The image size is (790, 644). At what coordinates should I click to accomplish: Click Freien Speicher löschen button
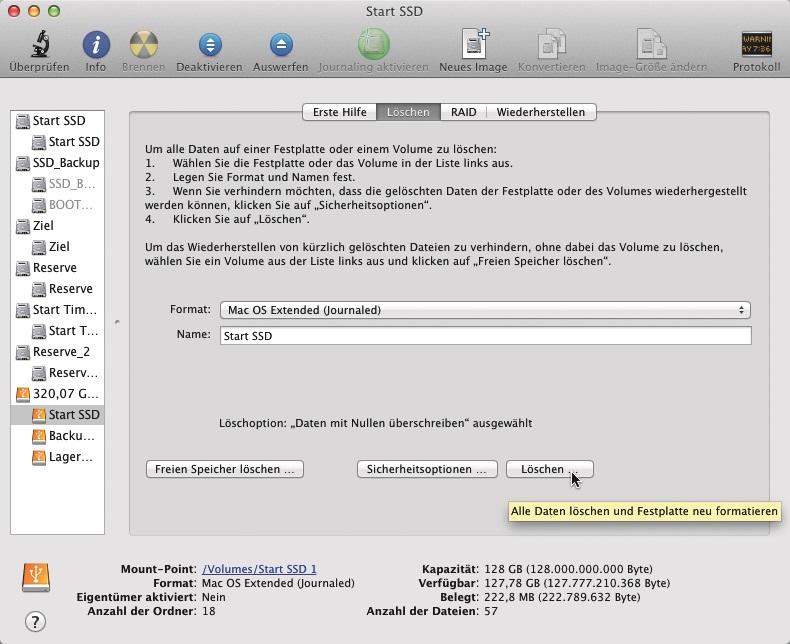point(225,469)
